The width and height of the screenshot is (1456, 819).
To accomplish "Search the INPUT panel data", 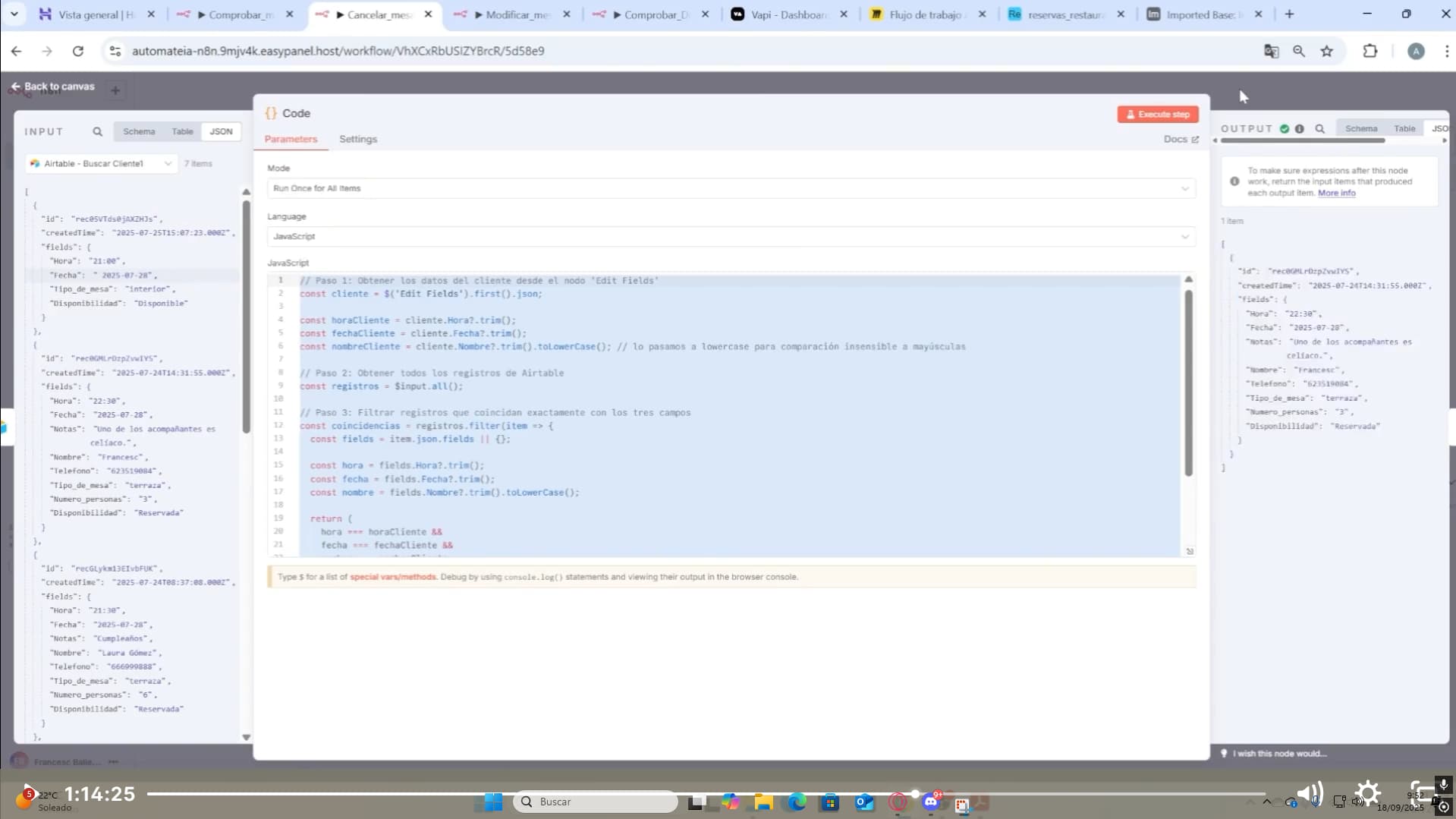I will click(x=98, y=131).
